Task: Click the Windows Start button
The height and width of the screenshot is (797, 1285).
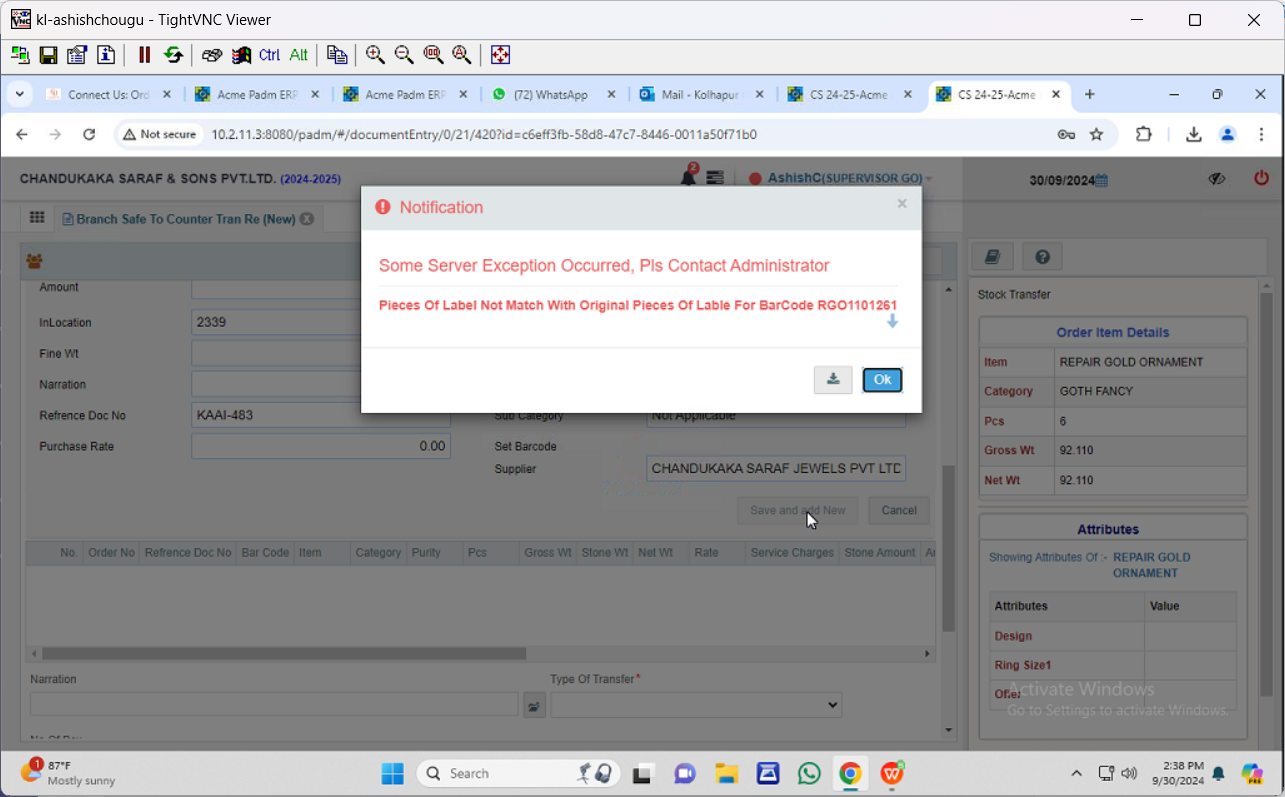Action: tap(393, 773)
